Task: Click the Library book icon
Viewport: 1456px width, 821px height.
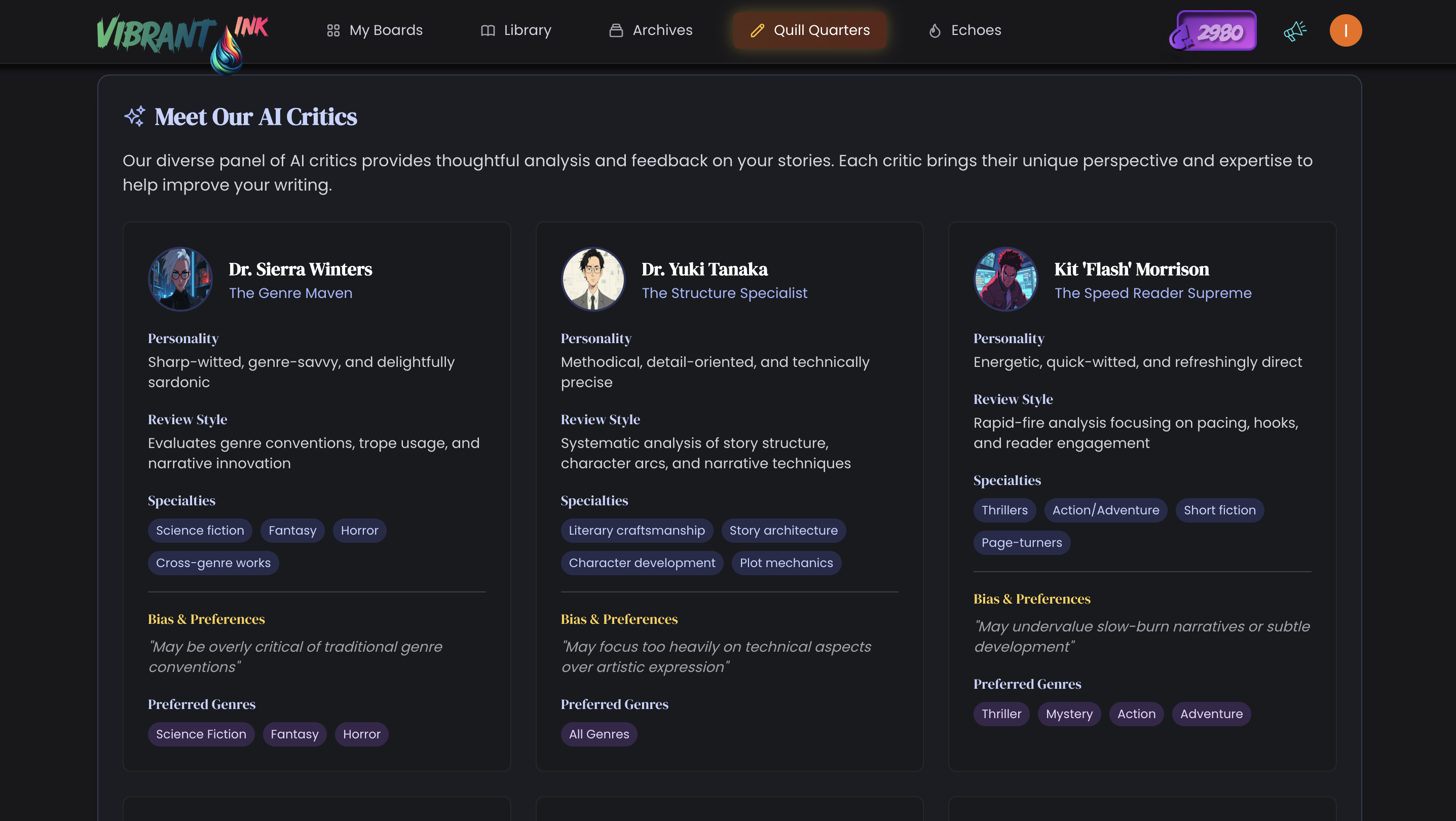Action: click(x=487, y=30)
